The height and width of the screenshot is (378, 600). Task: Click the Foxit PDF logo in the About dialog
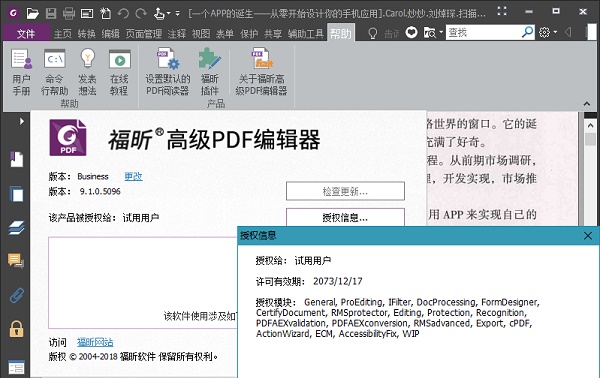(x=68, y=137)
